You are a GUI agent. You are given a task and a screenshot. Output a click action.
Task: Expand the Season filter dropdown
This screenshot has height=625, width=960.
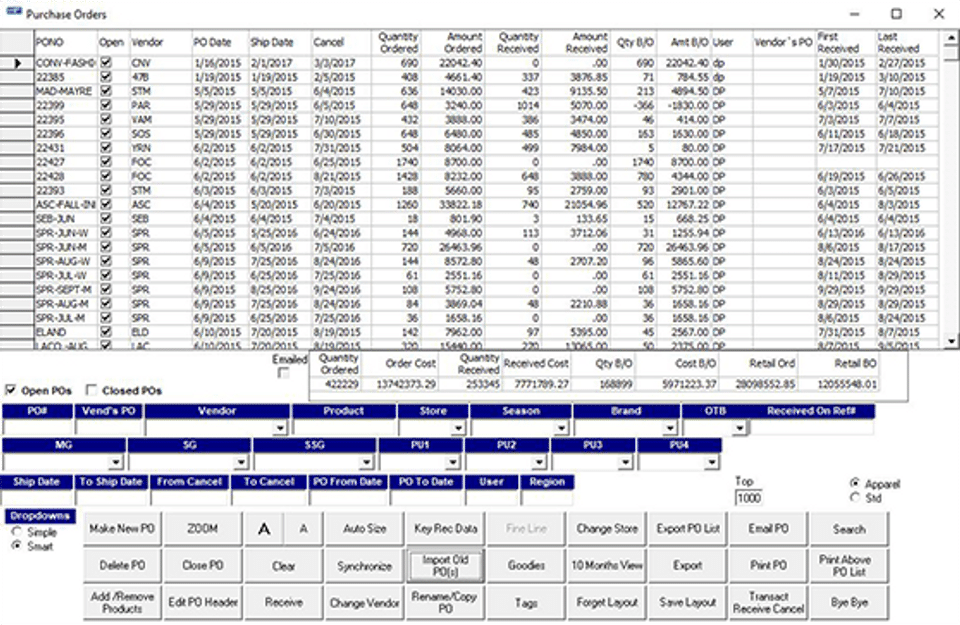pyautogui.click(x=561, y=427)
